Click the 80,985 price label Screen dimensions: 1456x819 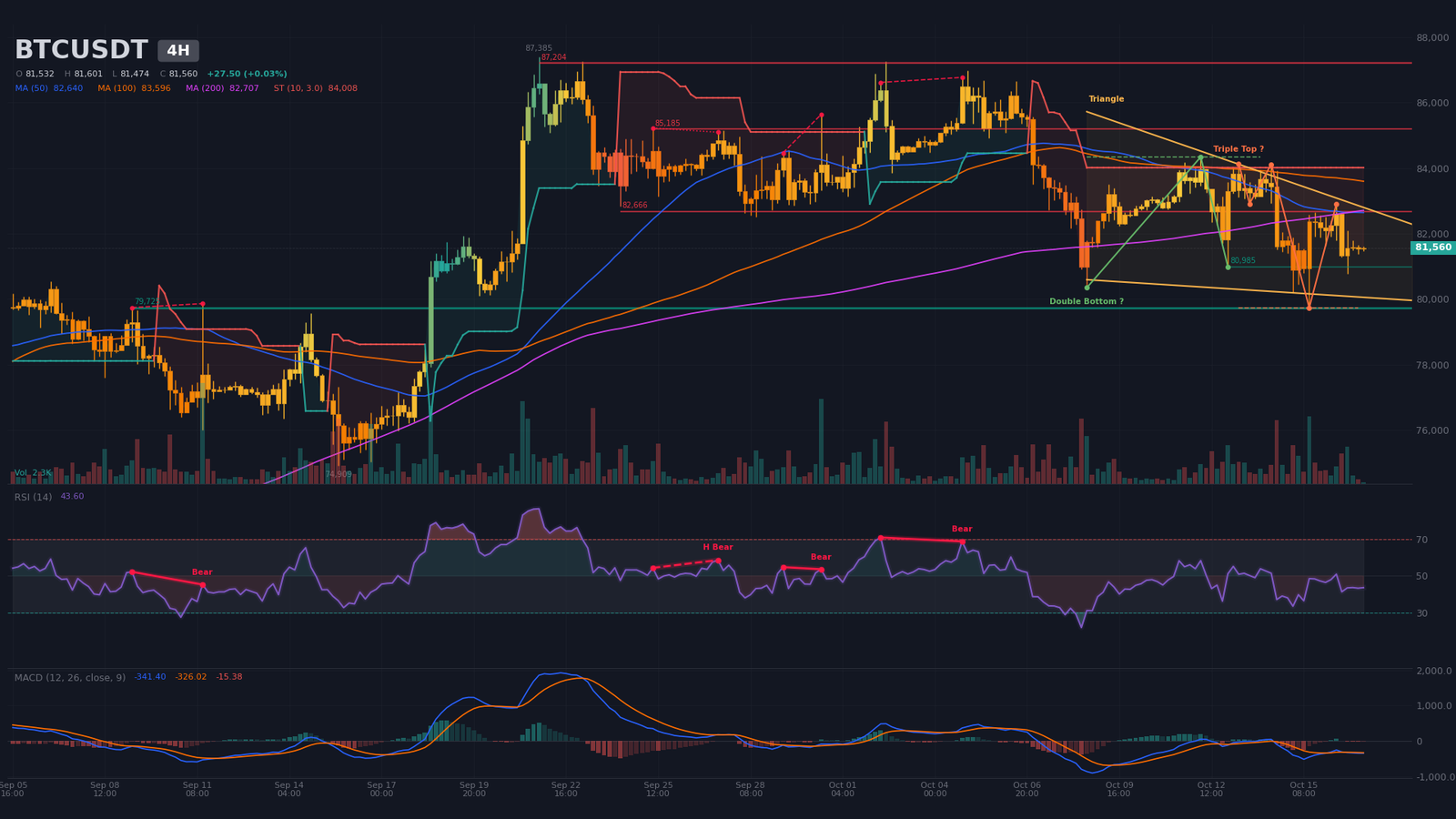[1243, 260]
